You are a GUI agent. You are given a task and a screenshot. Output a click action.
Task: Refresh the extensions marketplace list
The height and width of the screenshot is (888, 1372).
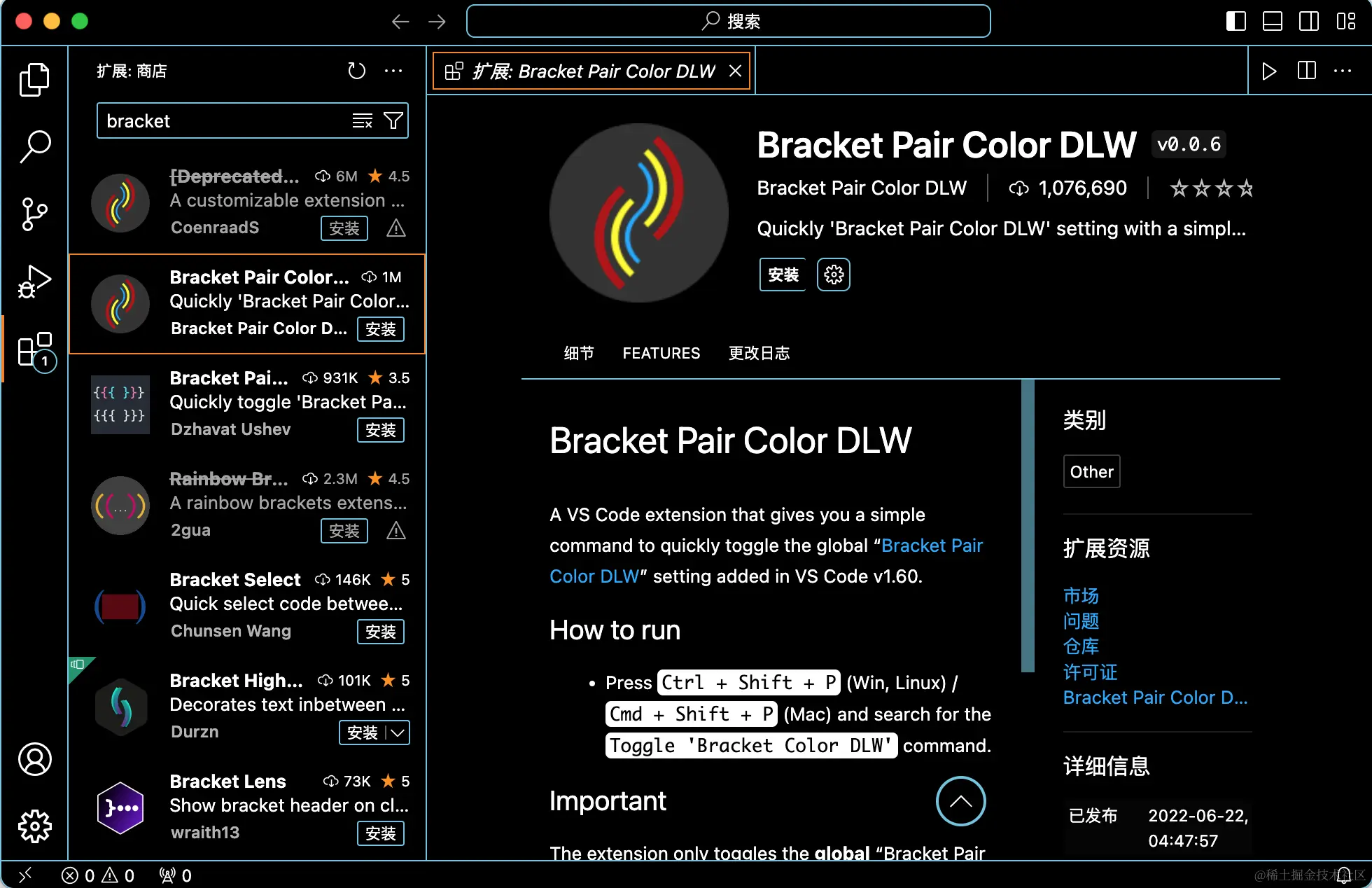(356, 71)
